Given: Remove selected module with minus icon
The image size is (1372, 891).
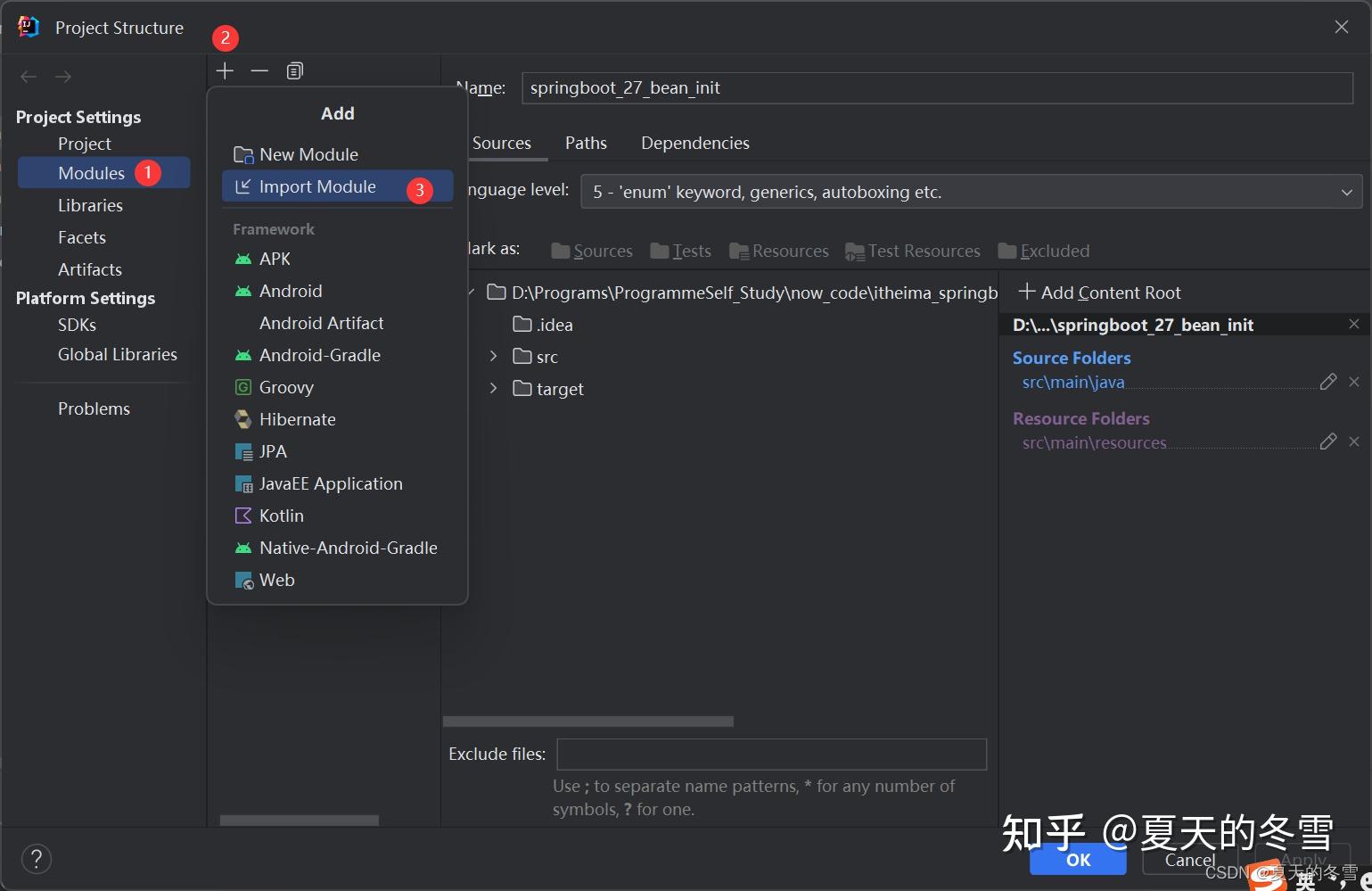Looking at the screenshot, I should coord(259,70).
